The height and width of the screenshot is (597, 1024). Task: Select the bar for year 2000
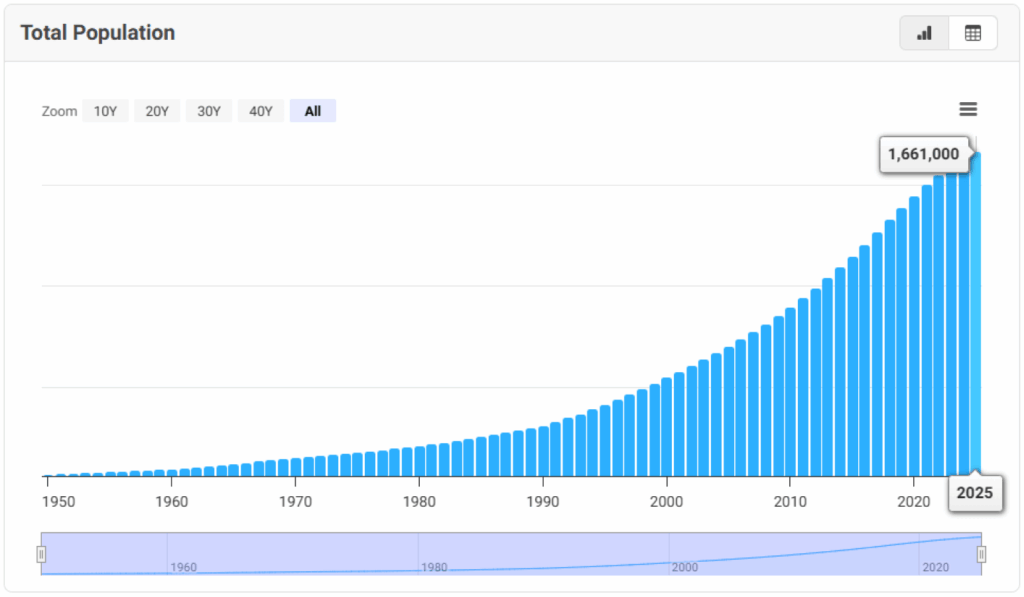pos(667,430)
